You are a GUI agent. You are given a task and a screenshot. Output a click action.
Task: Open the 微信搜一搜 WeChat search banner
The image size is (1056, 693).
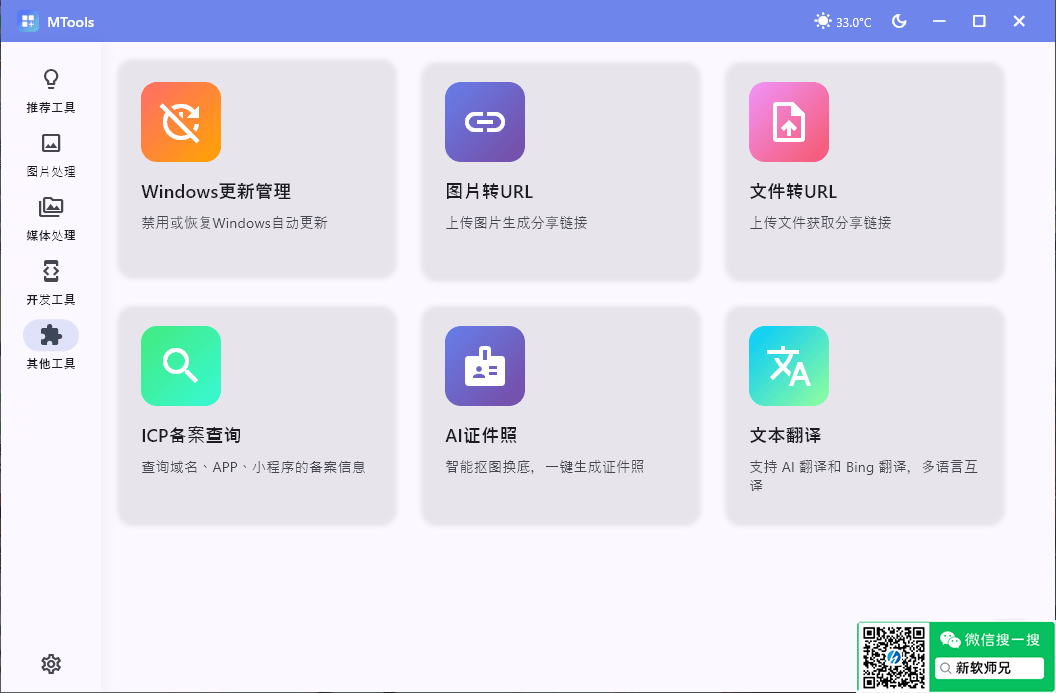(989, 640)
